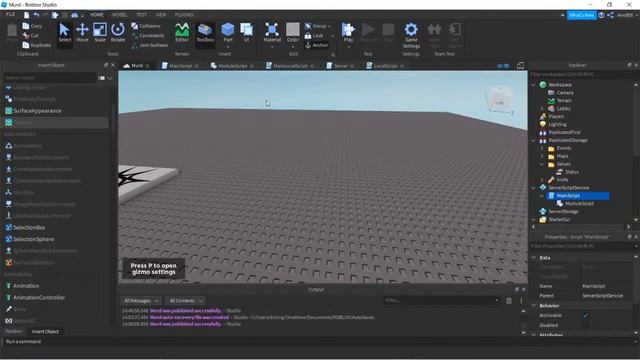Open the Group dropdown

(318, 26)
